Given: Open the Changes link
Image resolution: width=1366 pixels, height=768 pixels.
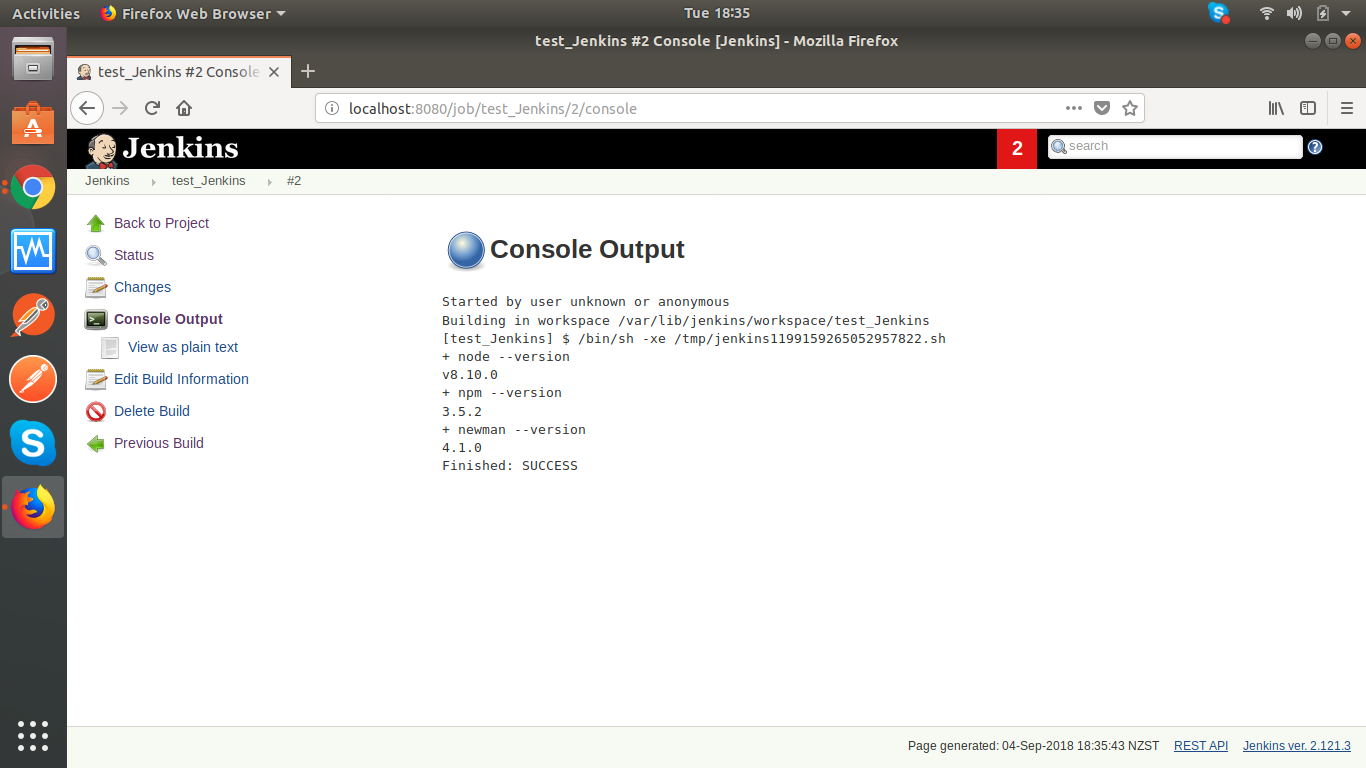Looking at the screenshot, I should click(x=142, y=287).
